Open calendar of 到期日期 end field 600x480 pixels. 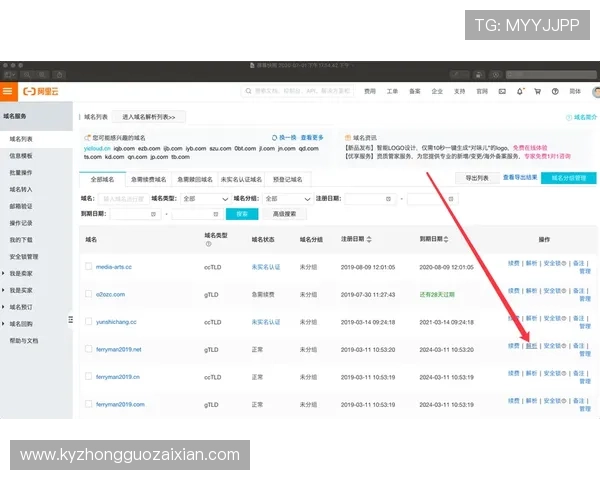pyautogui.click(x=215, y=214)
